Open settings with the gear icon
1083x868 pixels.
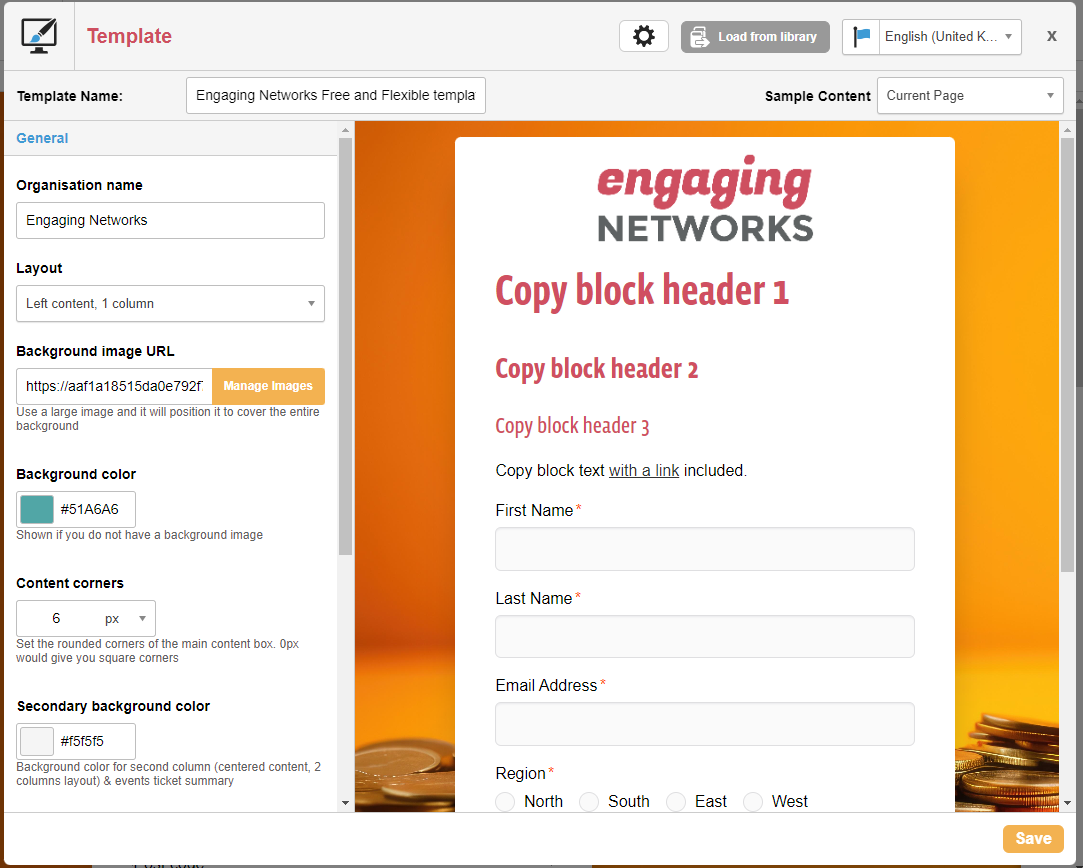[x=644, y=36]
